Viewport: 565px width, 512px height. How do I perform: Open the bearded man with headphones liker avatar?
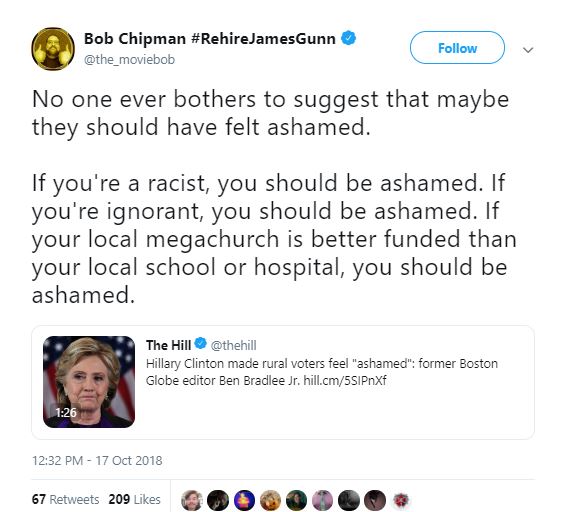pos(192,500)
